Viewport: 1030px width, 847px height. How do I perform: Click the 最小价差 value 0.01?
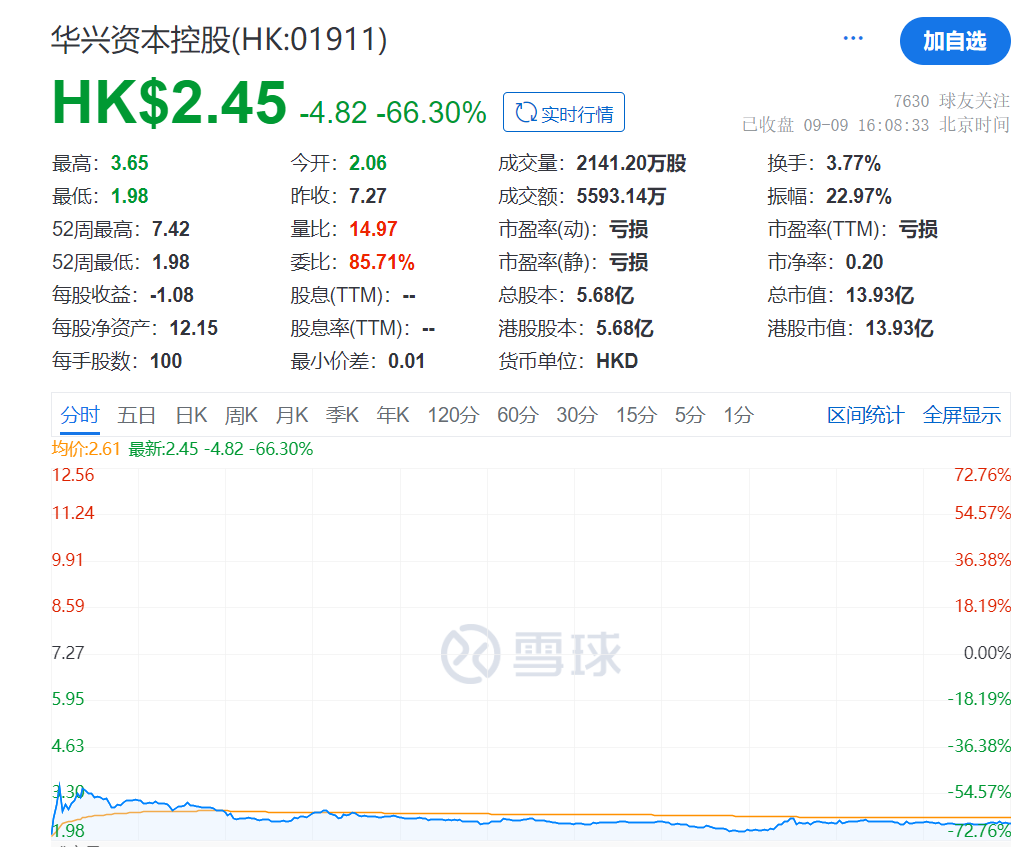[407, 361]
